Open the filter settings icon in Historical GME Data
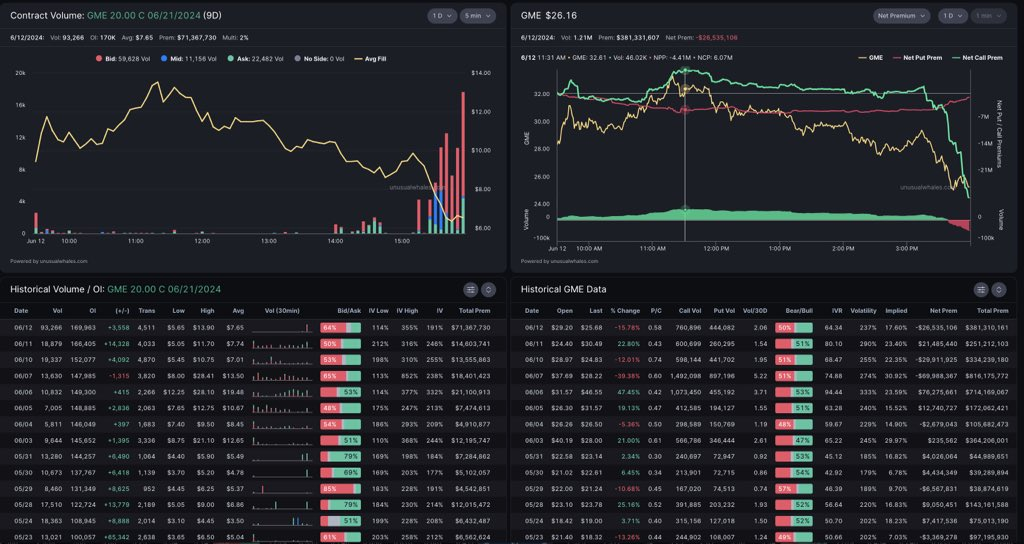1024x544 pixels. pos(981,289)
